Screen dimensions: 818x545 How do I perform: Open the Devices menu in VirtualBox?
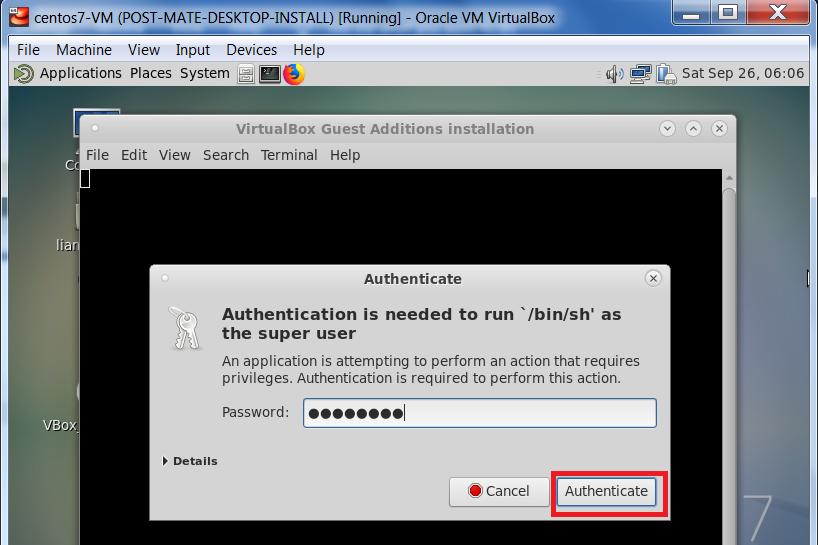(251, 49)
